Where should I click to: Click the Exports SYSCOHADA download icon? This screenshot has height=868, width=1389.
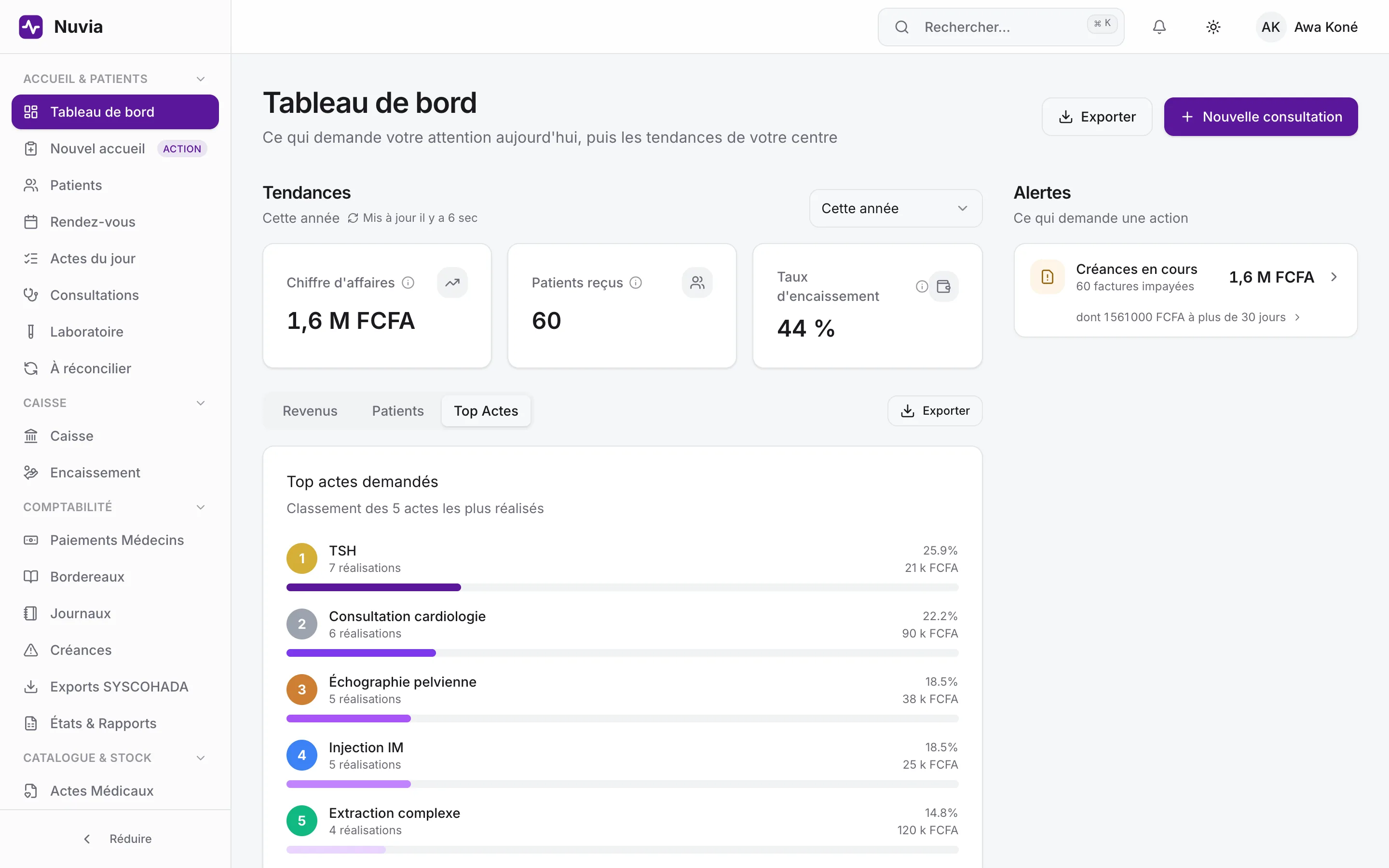31,687
